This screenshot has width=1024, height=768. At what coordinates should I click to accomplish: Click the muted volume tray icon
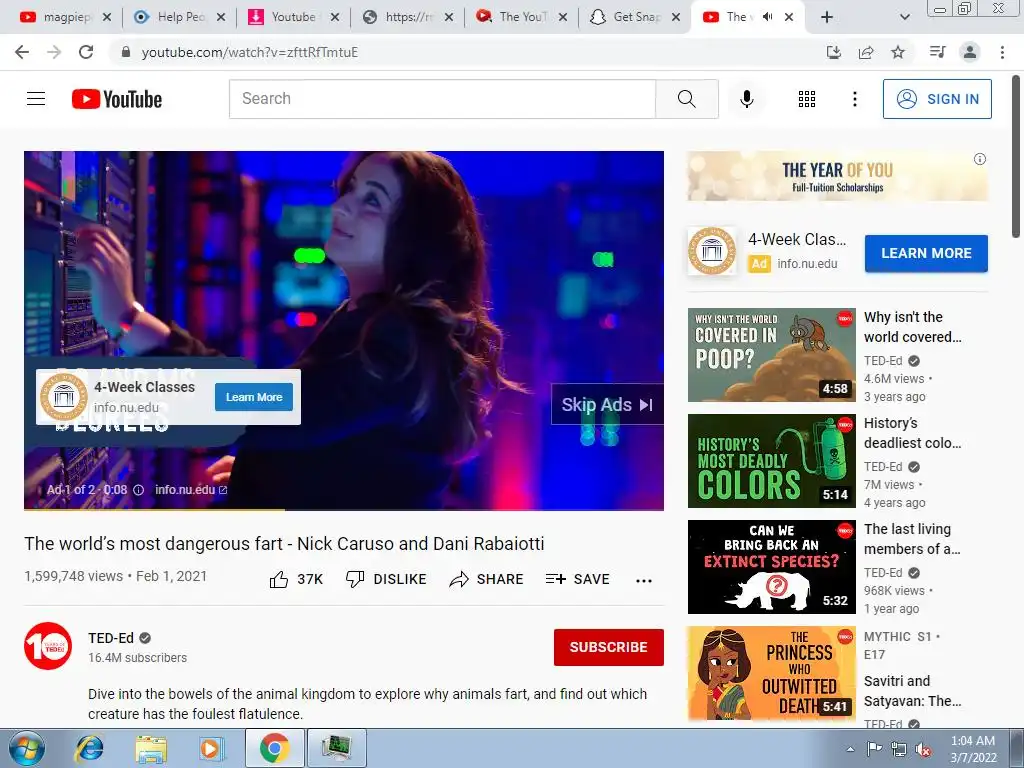(x=923, y=749)
